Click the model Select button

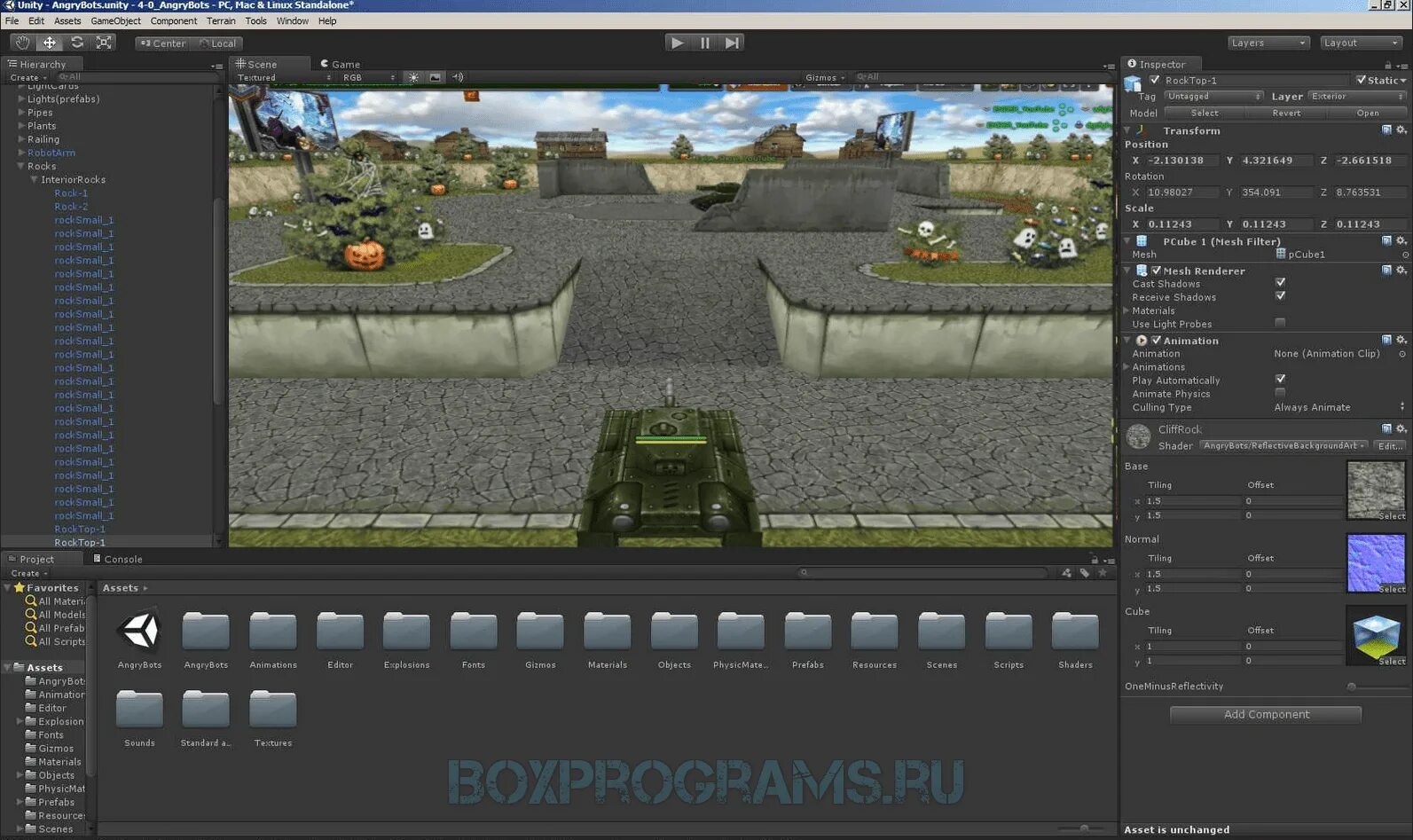click(1204, 113)
